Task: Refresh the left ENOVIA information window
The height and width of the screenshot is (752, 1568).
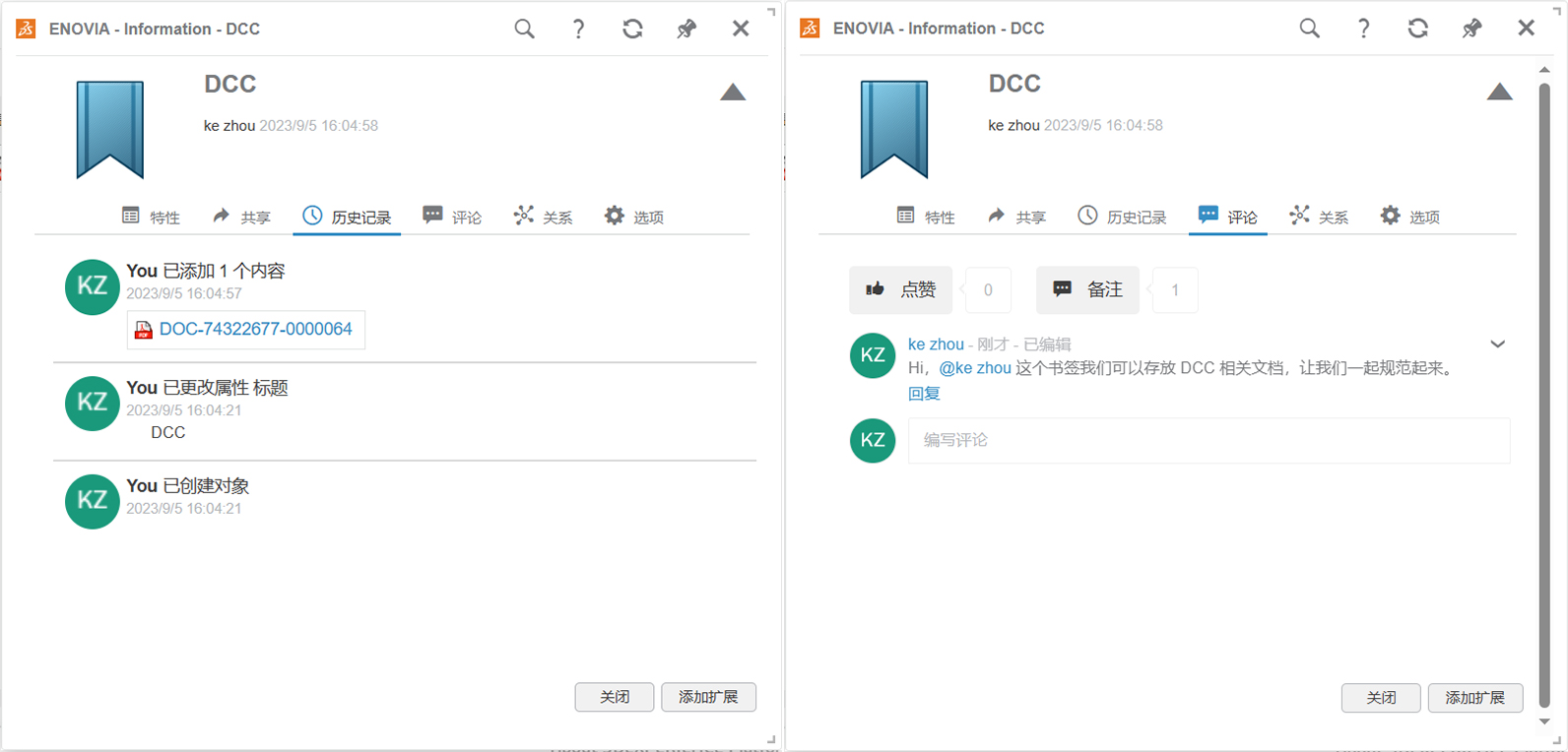Action: tap(632, 30)
